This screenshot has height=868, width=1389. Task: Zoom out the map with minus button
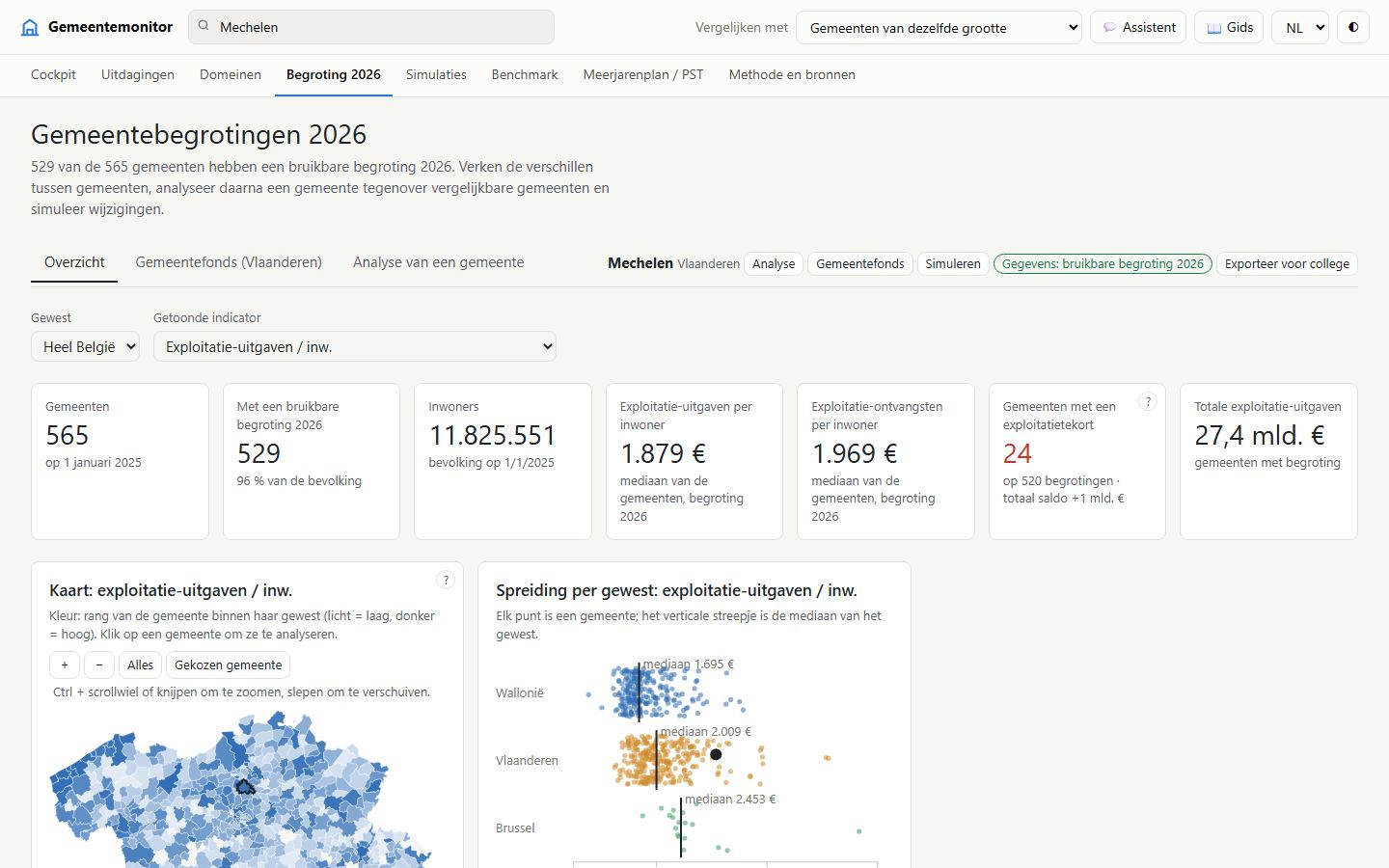click(99, 665)
